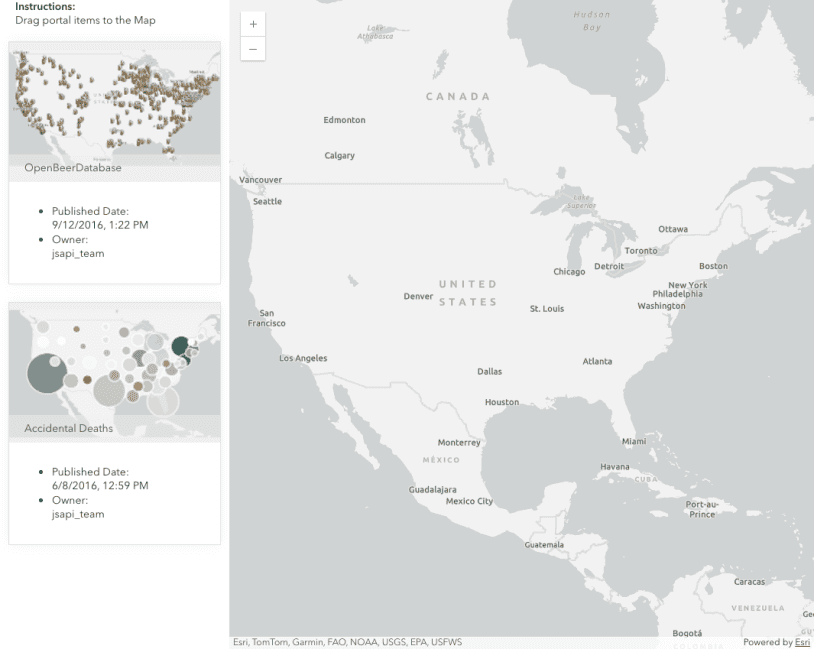Click the Esri, TomTom, Garmin attribution text
Screen dimensions: 814x649
click(x=347, y=642)
